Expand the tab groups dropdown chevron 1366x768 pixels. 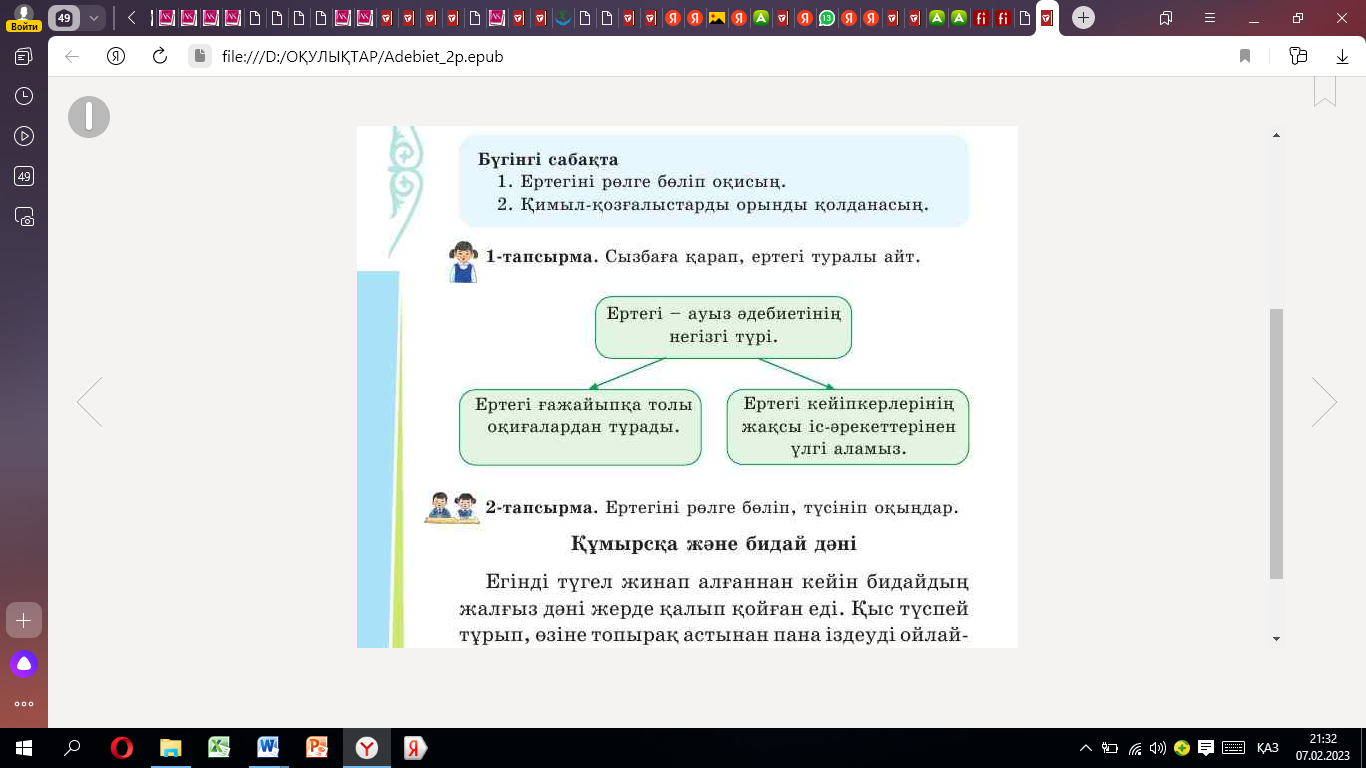tap(94, 18)
